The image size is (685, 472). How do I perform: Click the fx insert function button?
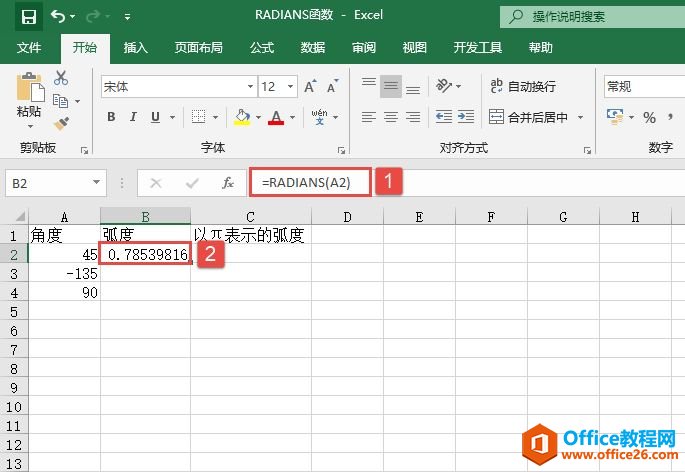coord(227,183)
